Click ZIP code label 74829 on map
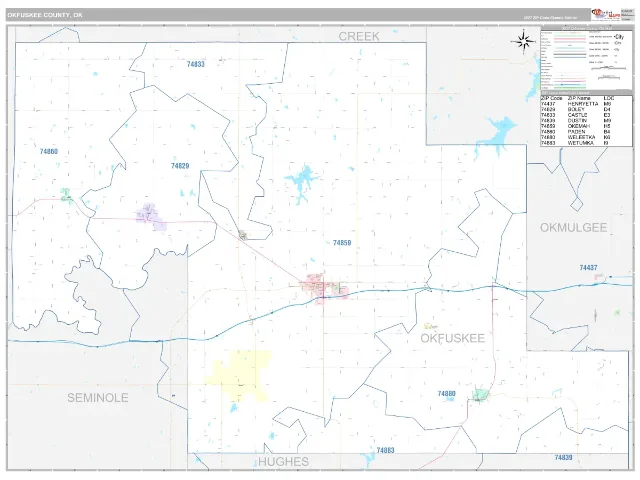This screenshot has width=640, height=480. (180, 166)
